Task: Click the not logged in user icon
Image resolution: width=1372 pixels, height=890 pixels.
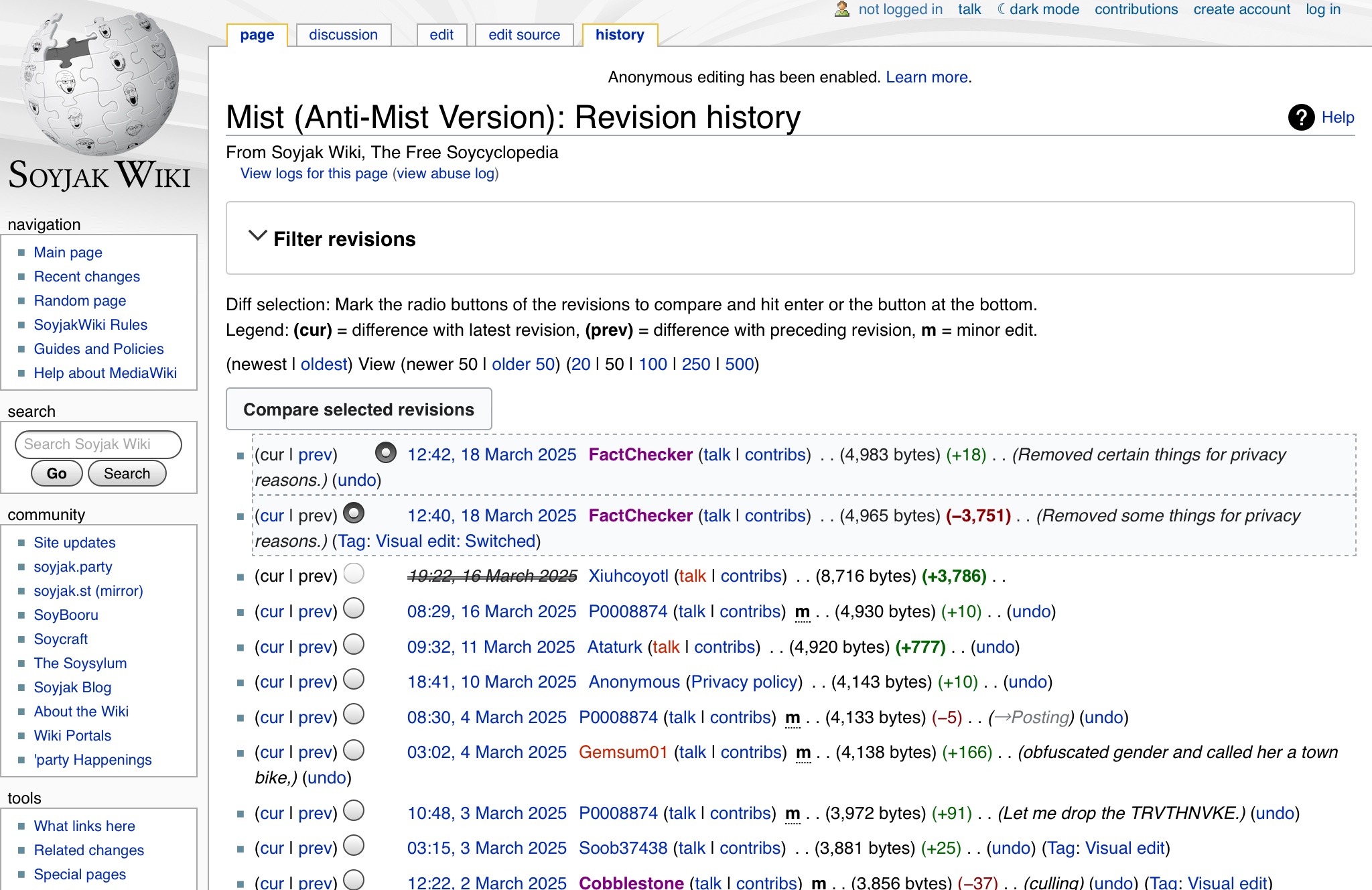Action: (x=842, y=9)
